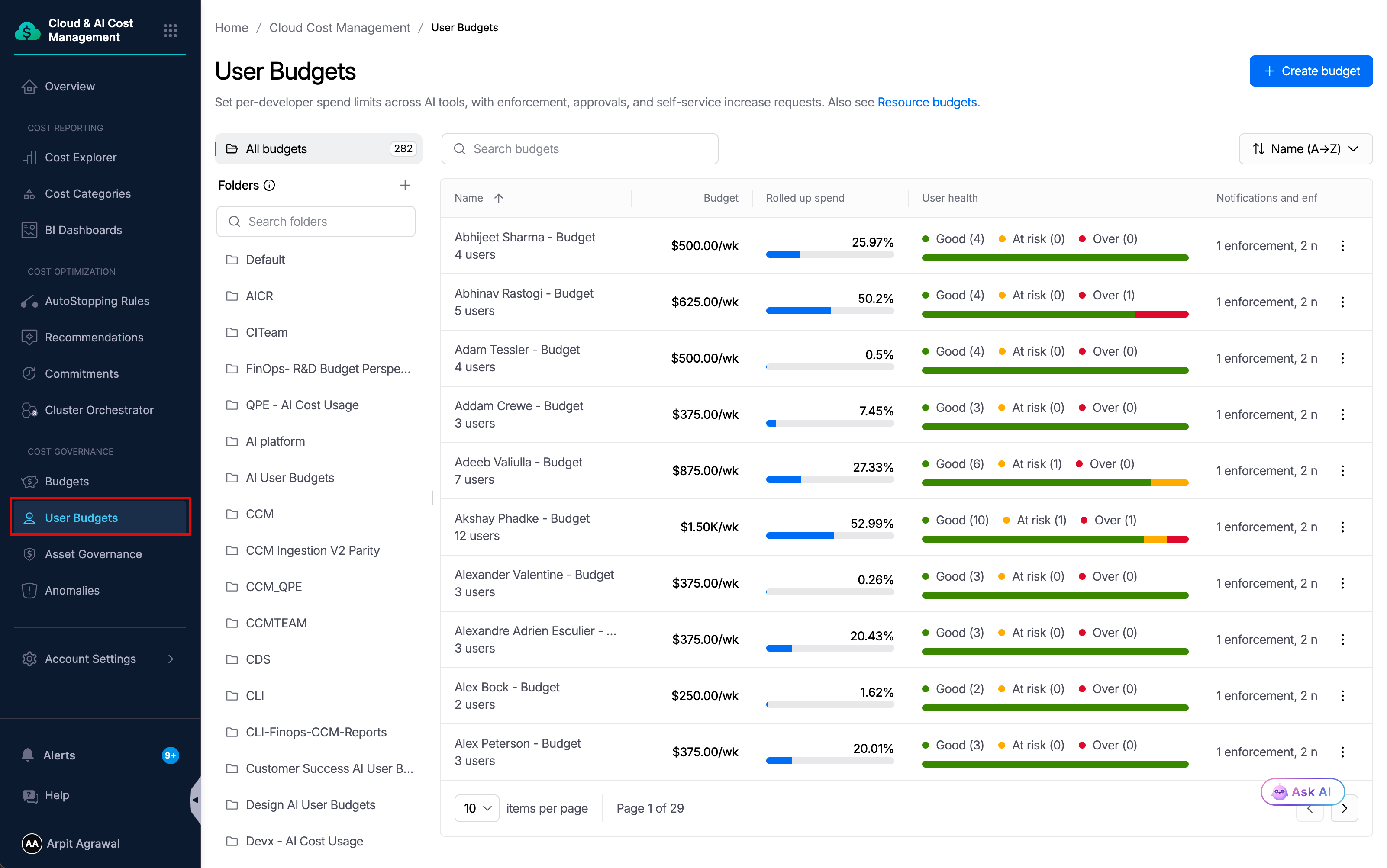
Task: Click the Search folders field
Action: tap(315, 222)
